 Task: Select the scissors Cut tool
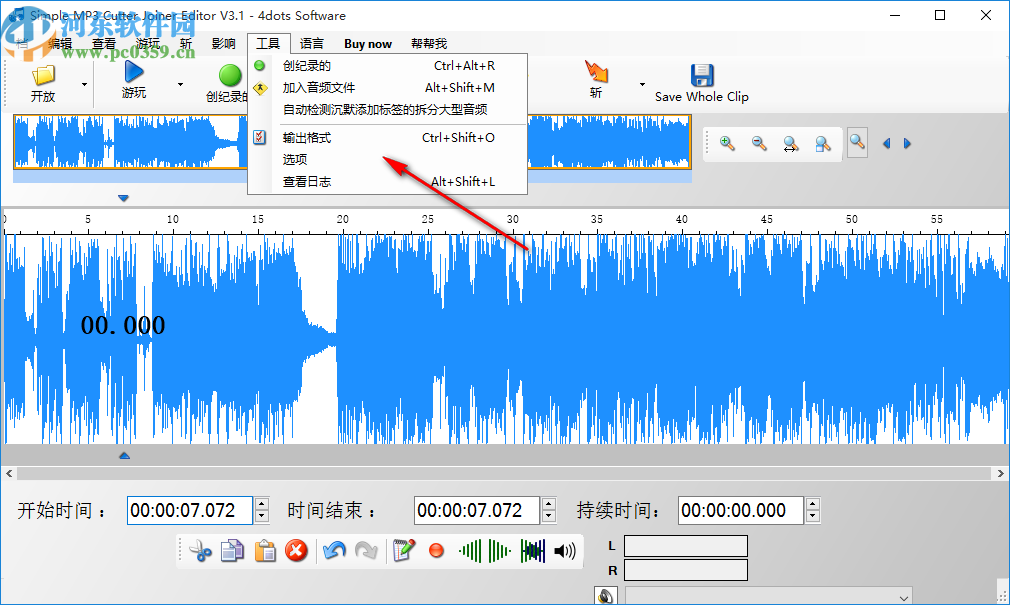coord(200,550)
